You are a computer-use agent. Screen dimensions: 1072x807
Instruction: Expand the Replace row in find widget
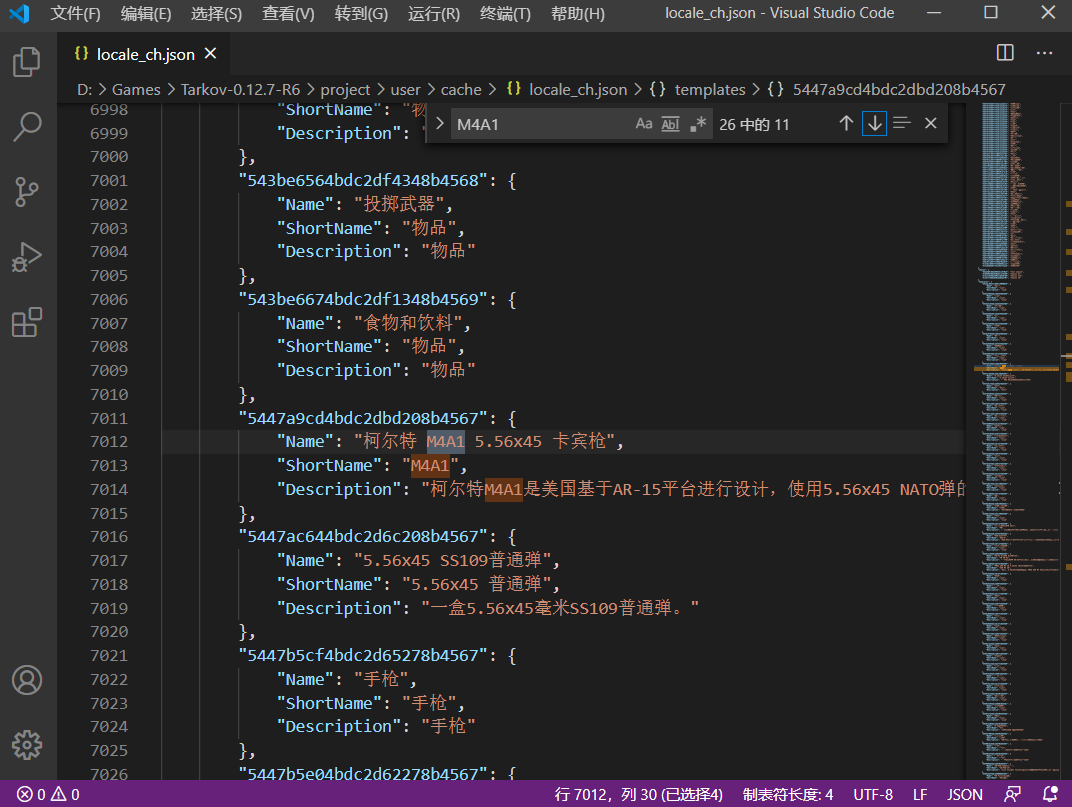pos(440,123)
